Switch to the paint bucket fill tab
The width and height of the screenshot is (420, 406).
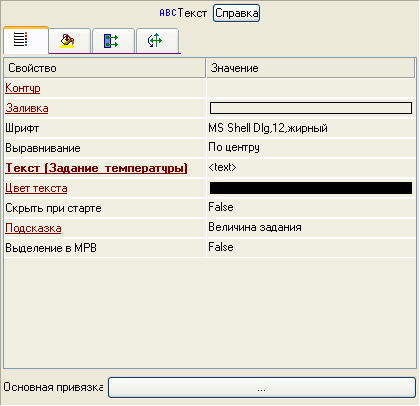pos(67,41)
